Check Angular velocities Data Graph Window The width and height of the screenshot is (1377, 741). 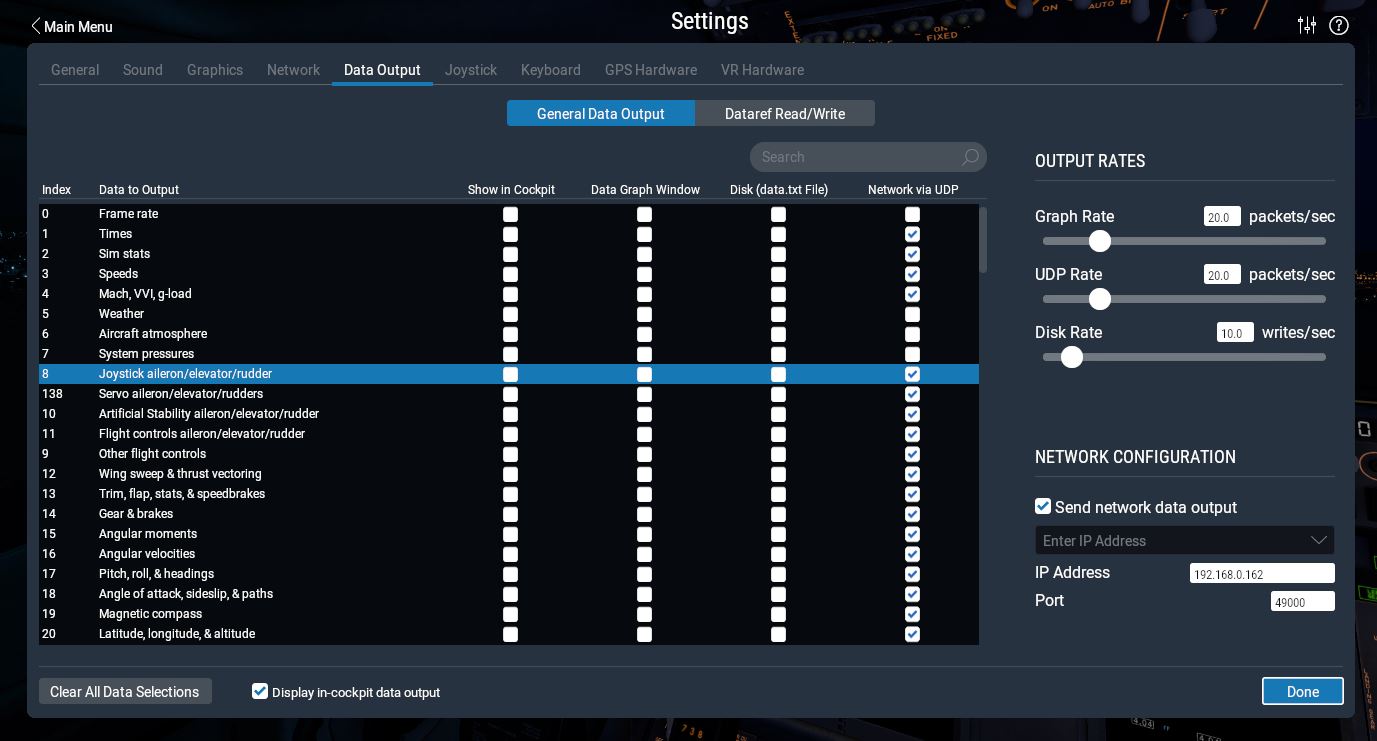click(x=644, y=554)
